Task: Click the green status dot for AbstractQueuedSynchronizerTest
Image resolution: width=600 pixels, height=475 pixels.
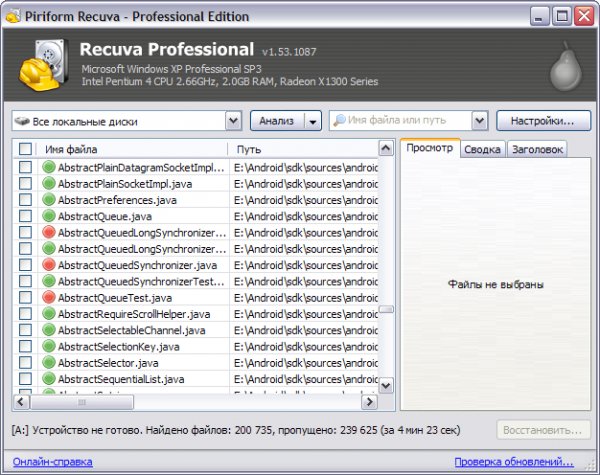Action: [x=49, y=281]
